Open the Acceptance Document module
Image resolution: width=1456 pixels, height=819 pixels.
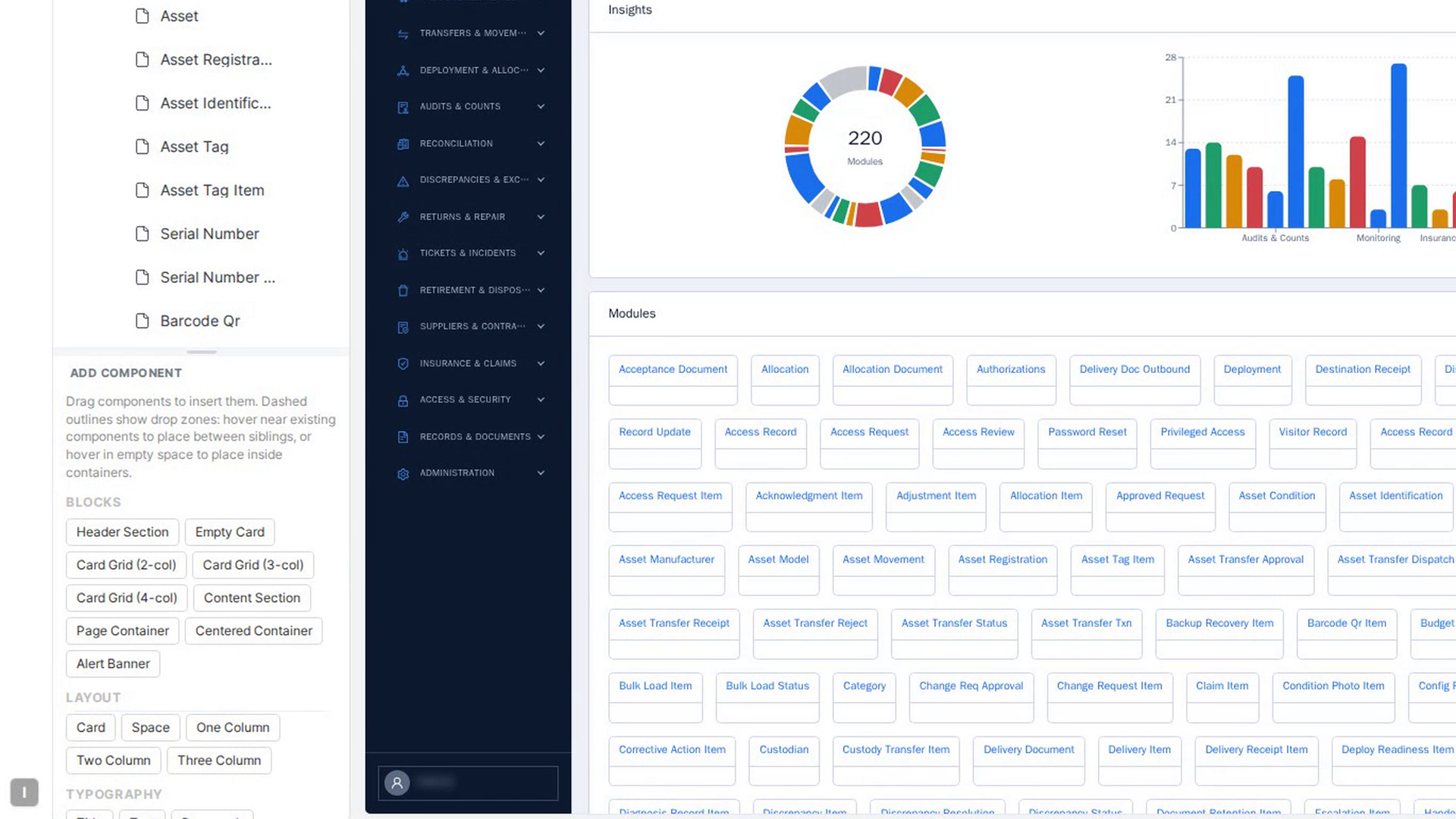click(x=673, y=379)
